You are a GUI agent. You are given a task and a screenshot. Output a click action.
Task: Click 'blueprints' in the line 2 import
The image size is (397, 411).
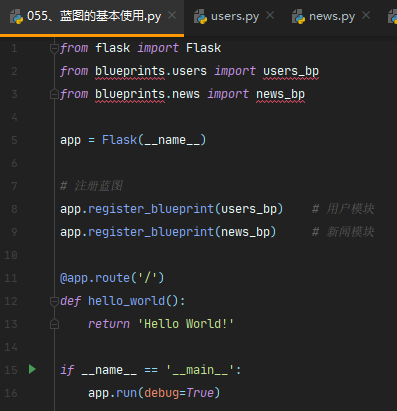pyautogui.click(x=130, y=71)
